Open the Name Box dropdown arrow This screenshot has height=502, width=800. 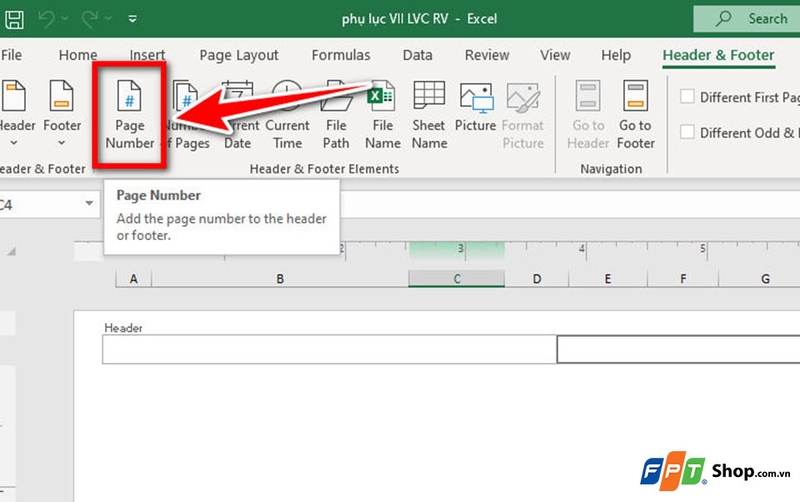89,204
